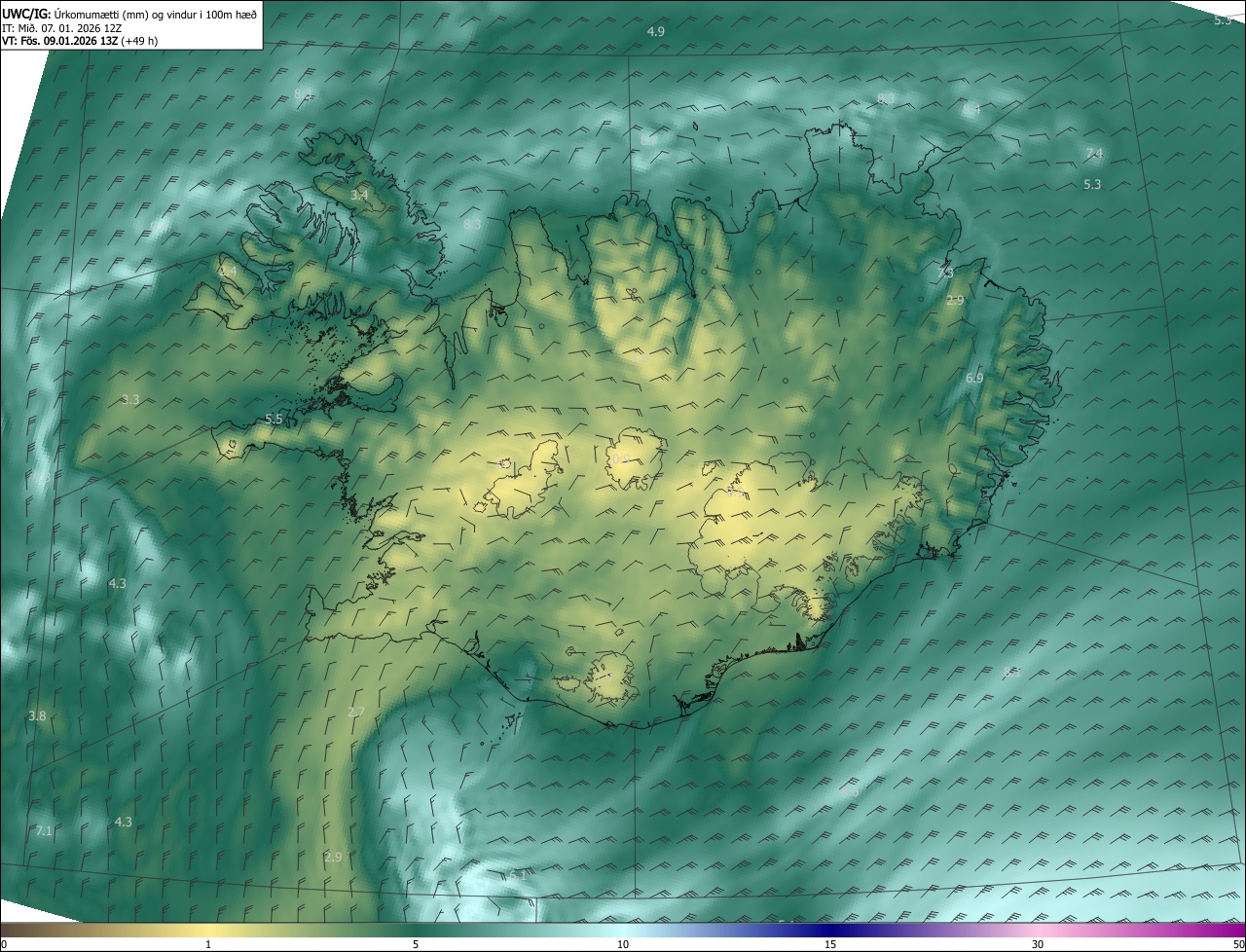1246x952 pixels.
Task: Click the '0' tick label on the colorbar
Action: pyautogui.click(x=4, y=945)
